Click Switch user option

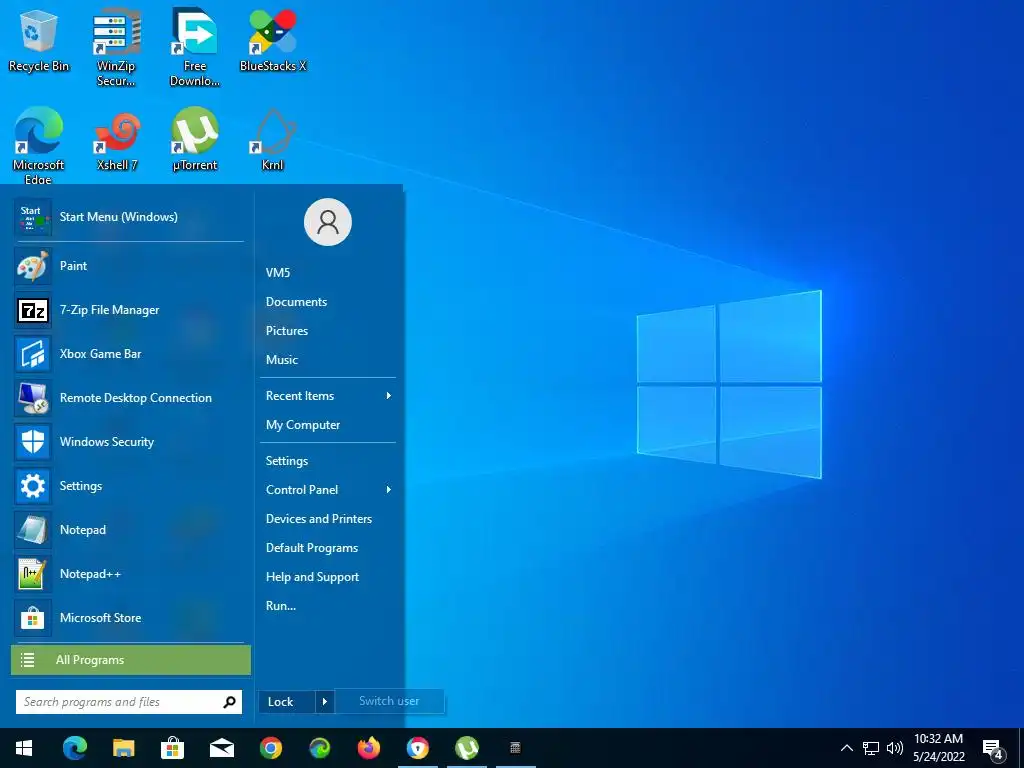click(389, 701)
